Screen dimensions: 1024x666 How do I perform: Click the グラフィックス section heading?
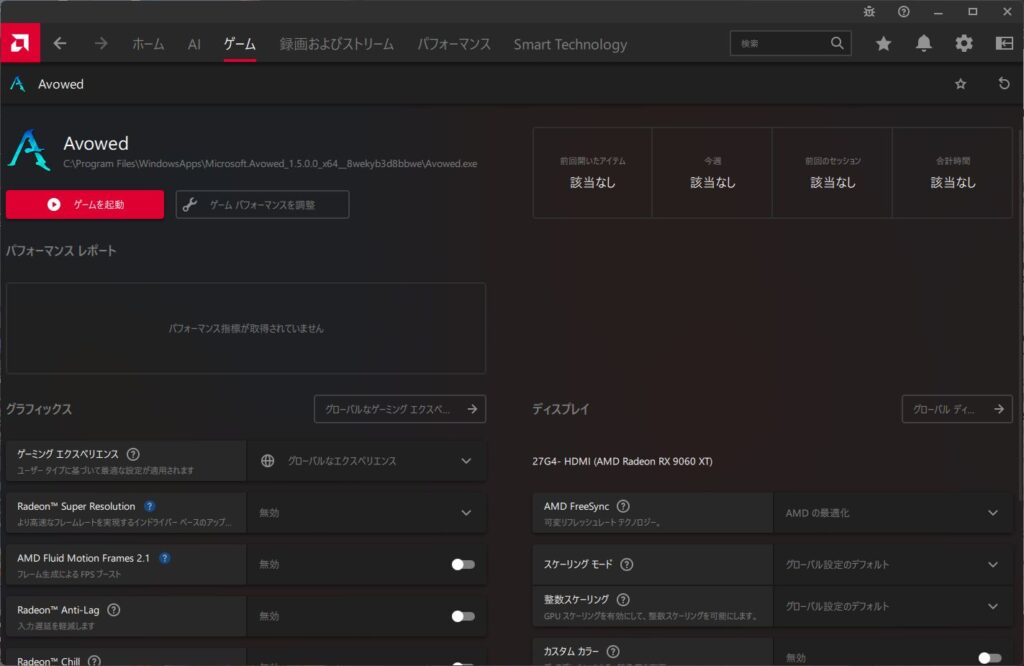[x=39, y=409]
